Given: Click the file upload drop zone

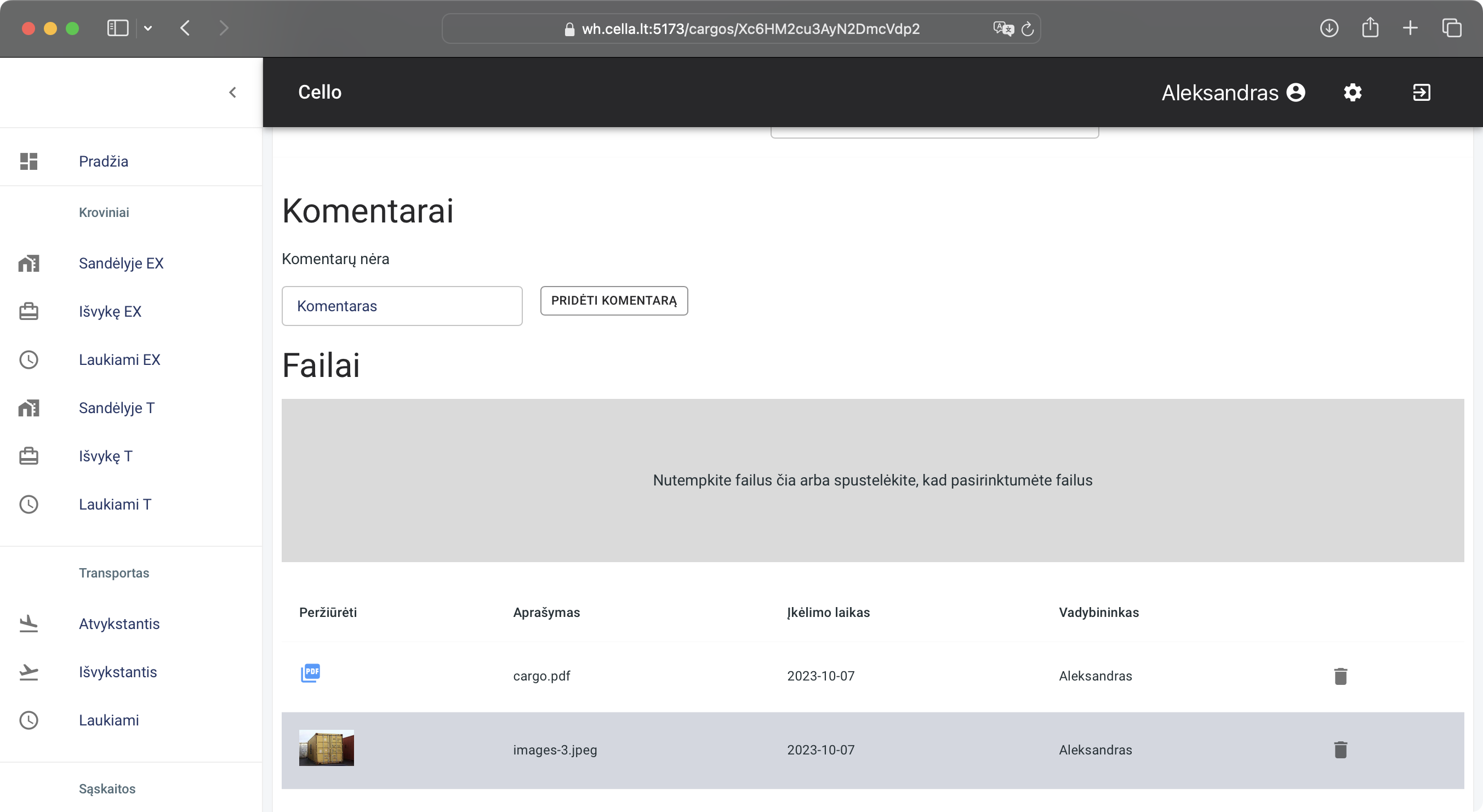Looking at the screenshot, I should click(872, 481).
